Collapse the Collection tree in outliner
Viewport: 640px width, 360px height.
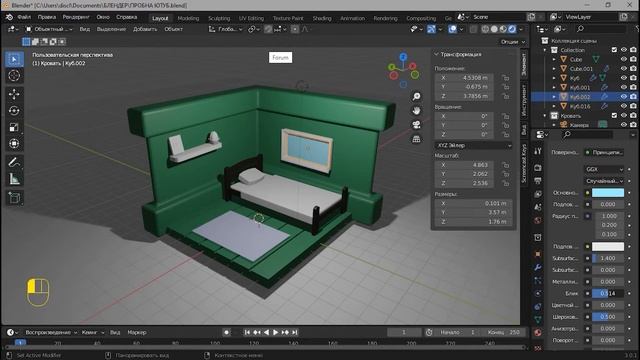(x=545, y=50)
